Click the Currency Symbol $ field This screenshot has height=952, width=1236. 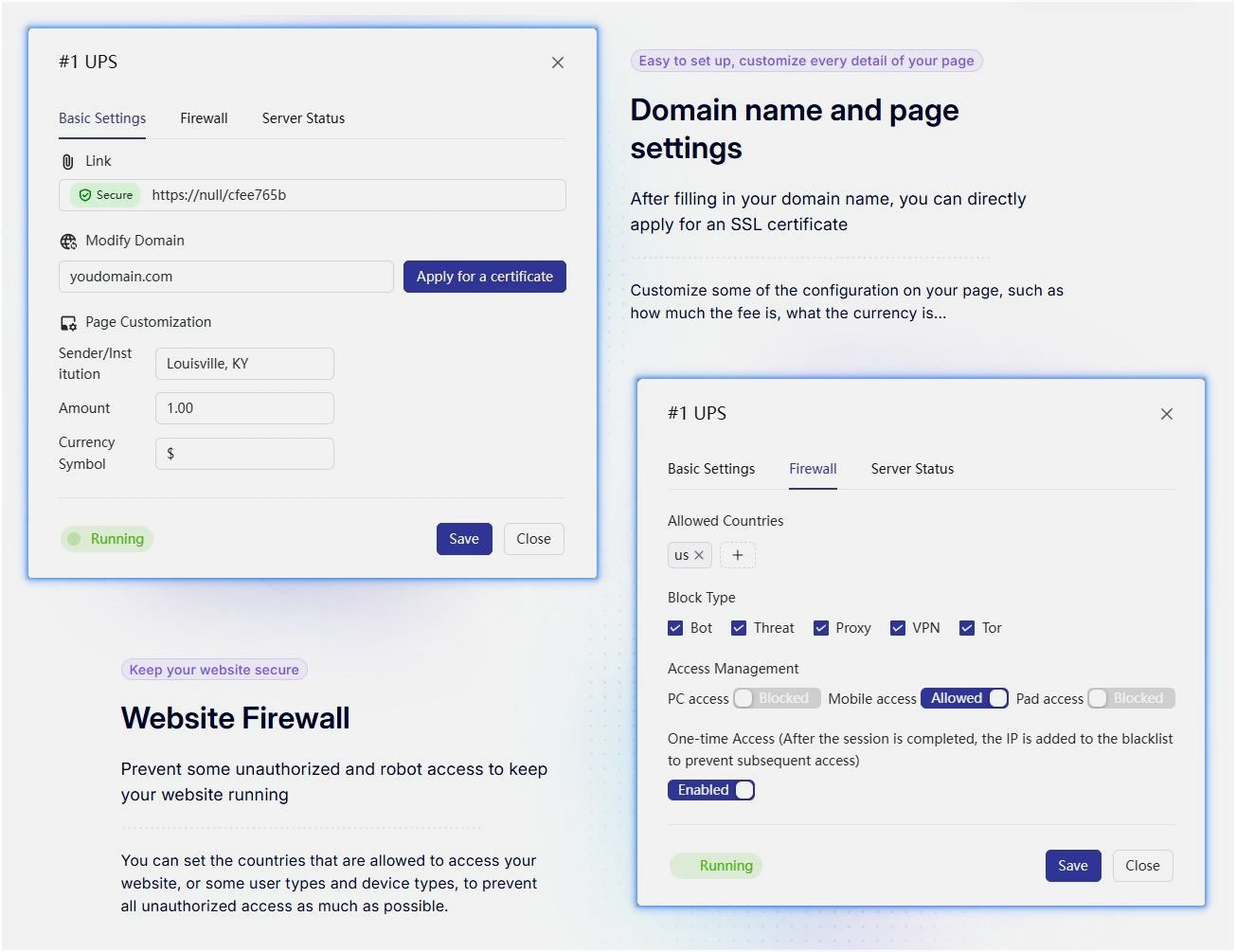244,454
